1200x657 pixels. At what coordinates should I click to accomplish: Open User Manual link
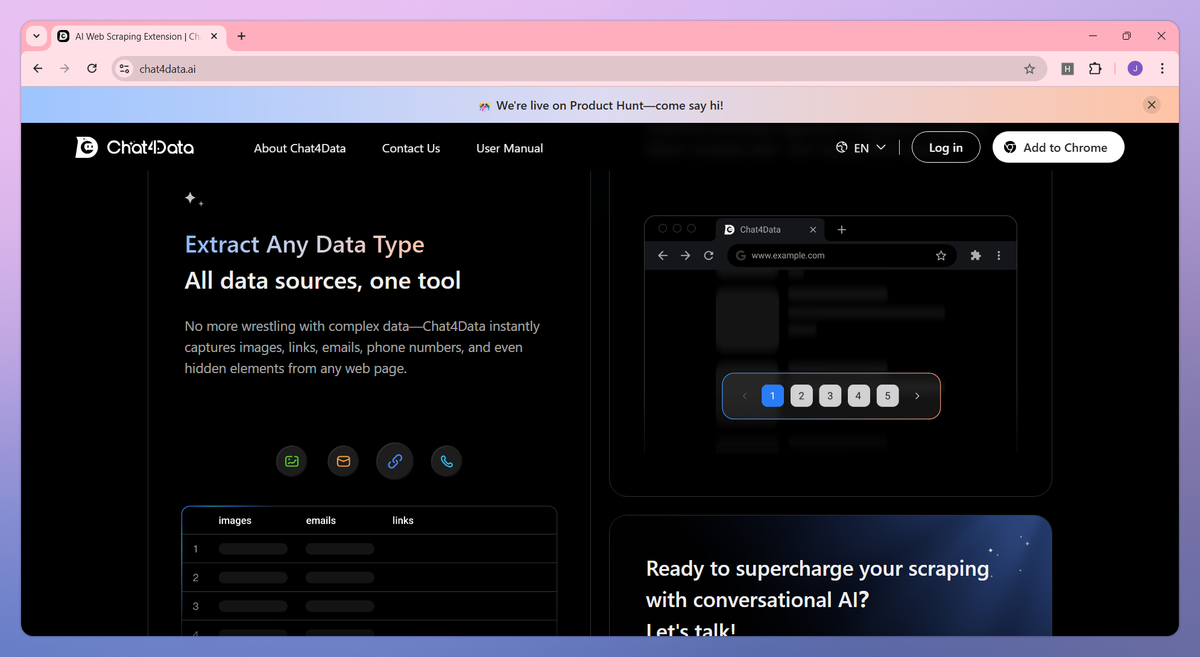tap(510, 148)
